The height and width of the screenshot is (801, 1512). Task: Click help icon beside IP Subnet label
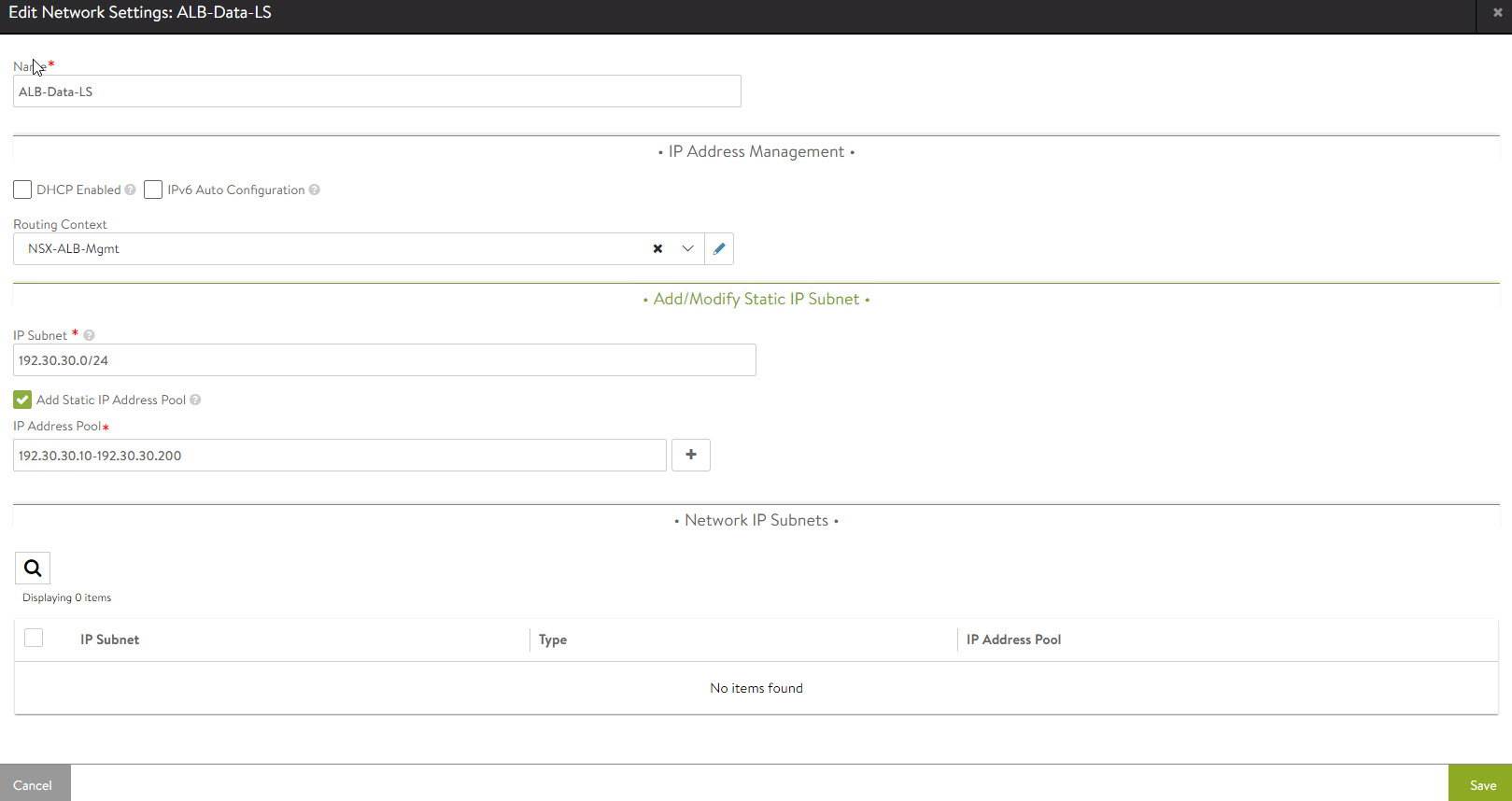(x=90, y=336)
